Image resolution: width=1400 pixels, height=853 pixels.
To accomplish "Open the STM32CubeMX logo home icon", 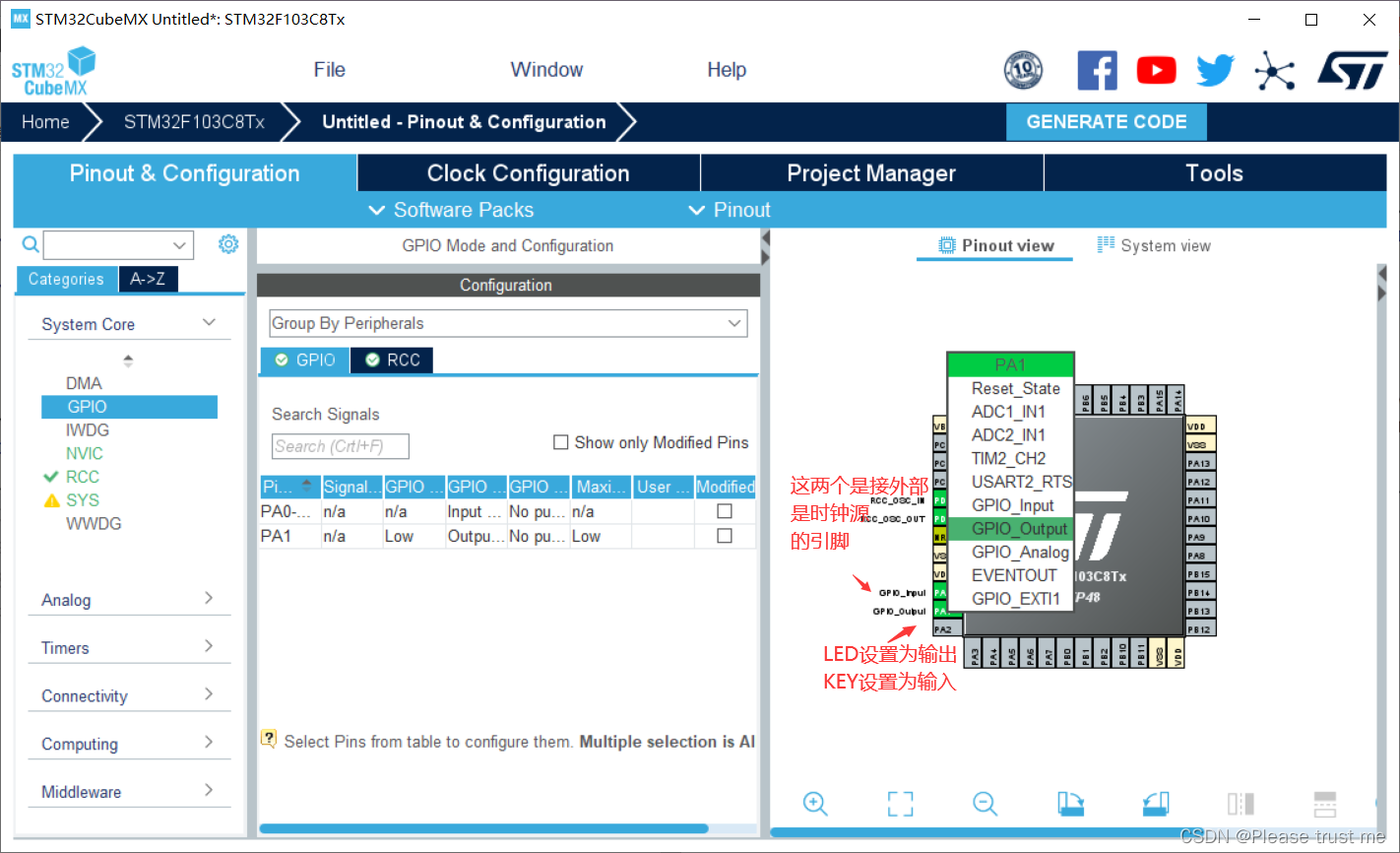I will 54,71.
